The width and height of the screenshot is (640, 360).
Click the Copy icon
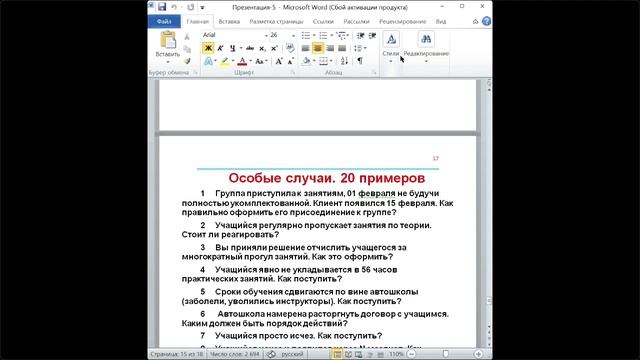click(187, 49)
